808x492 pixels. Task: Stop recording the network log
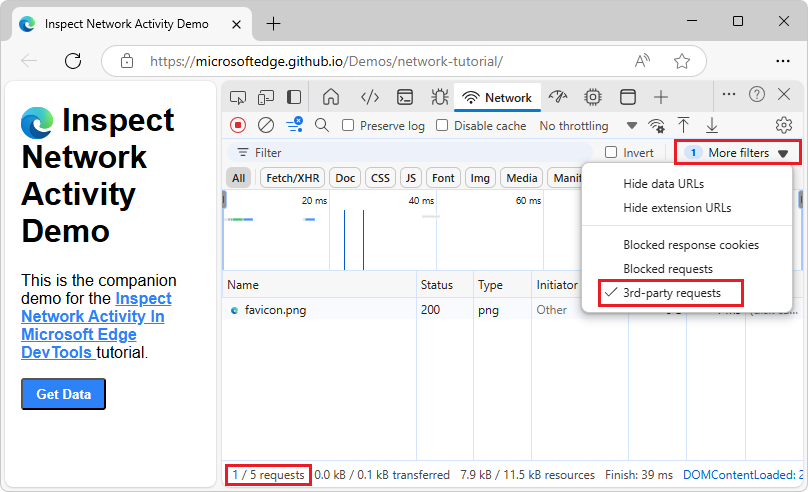coord(238,125)
